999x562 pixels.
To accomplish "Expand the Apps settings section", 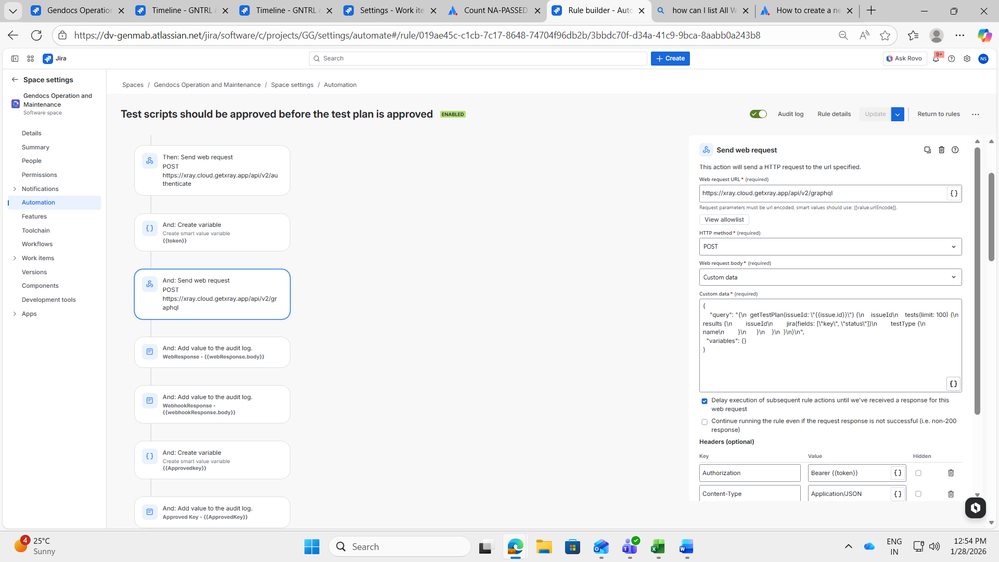I will click(15, 313).
